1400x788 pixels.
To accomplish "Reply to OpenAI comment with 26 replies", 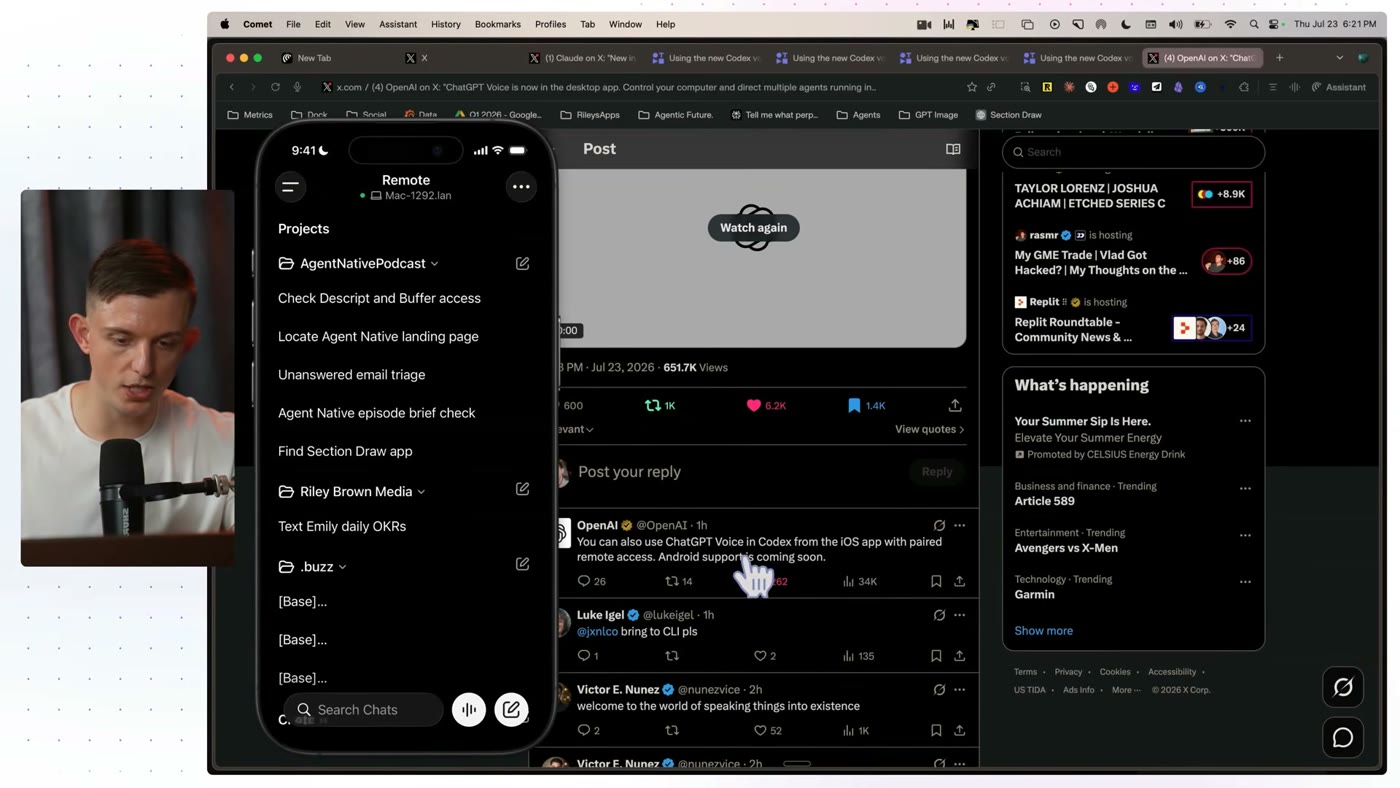I will pos(591,581).
